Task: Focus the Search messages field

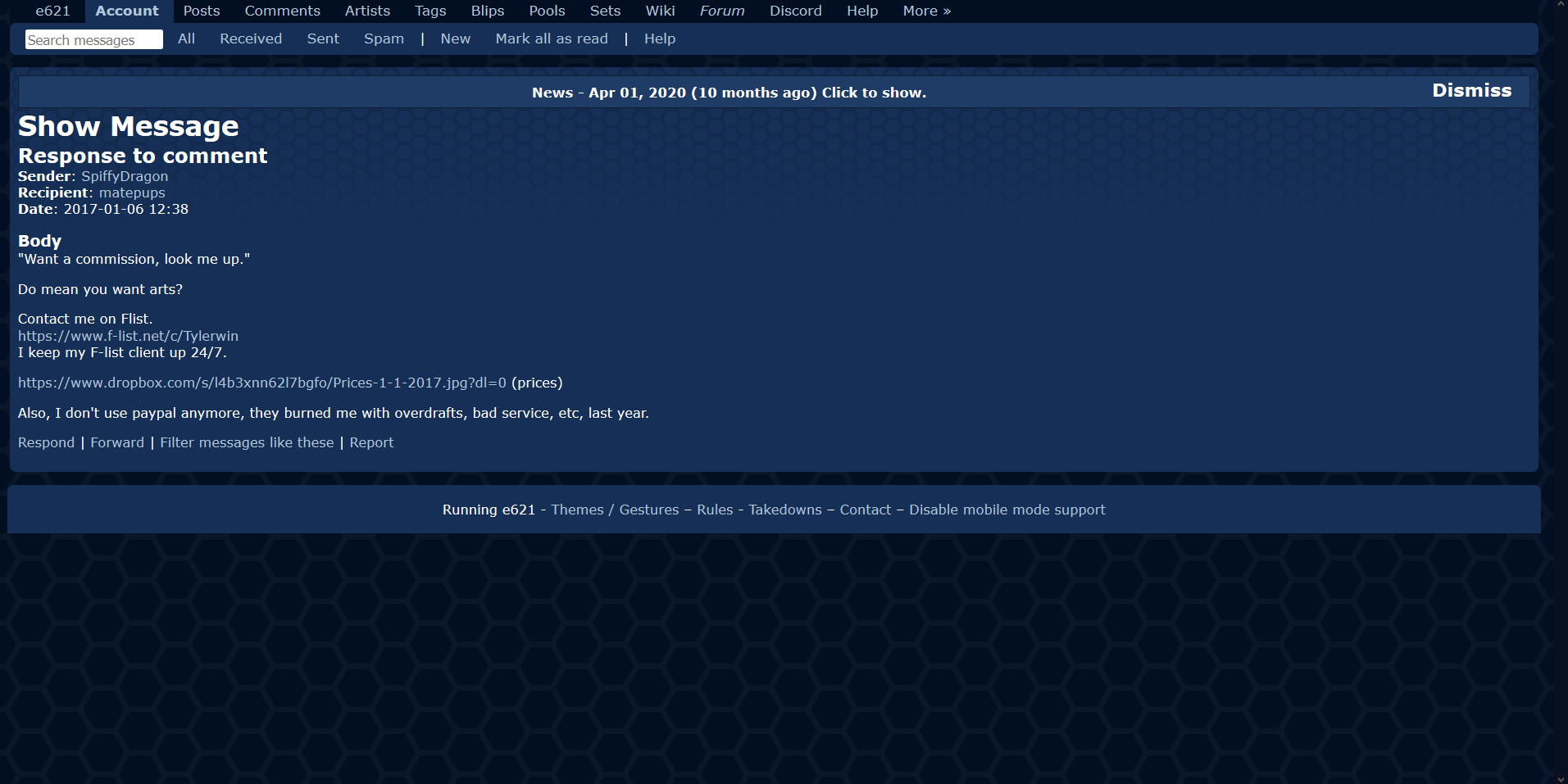Action: click(94, 39)
